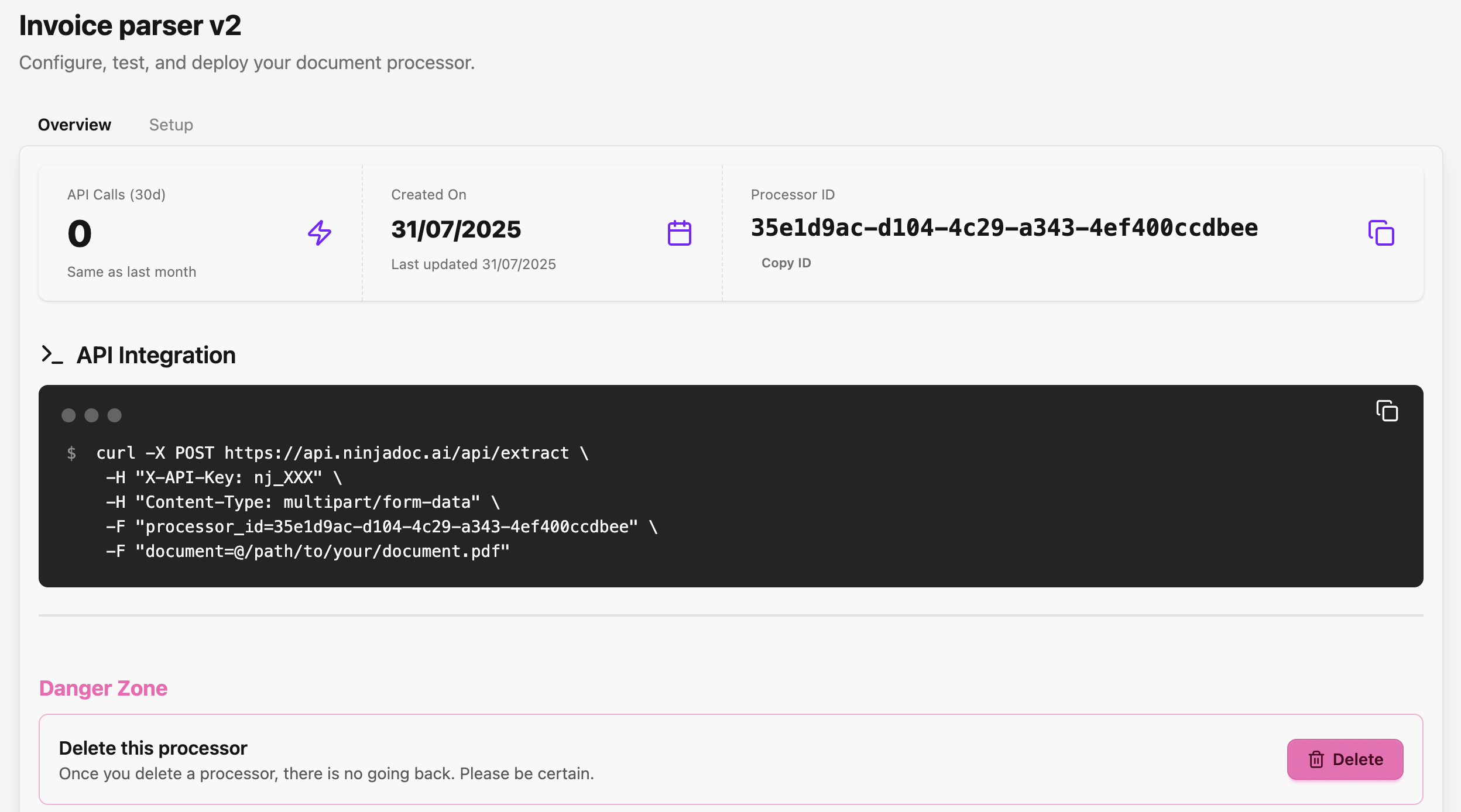Click the purple calendar icon
1461x812 pixels.
tap(680, 233)
